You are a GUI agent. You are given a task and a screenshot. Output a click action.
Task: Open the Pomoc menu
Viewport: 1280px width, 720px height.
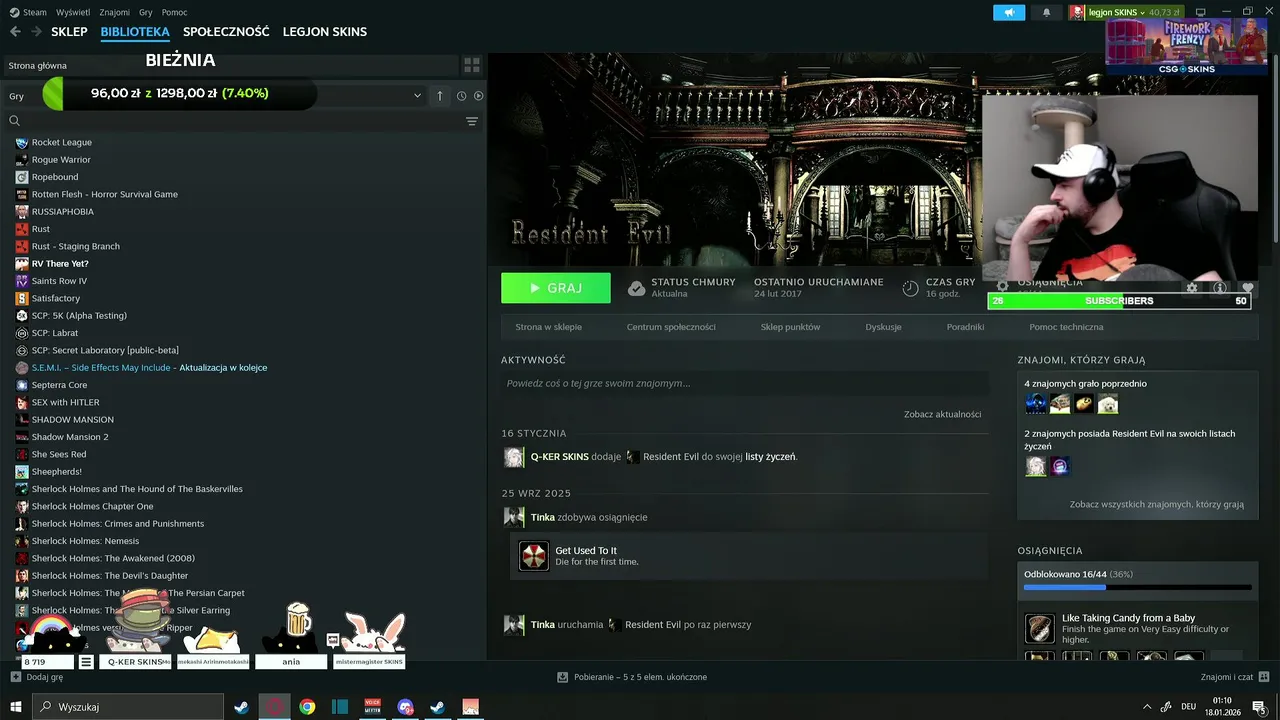point(174,12)
